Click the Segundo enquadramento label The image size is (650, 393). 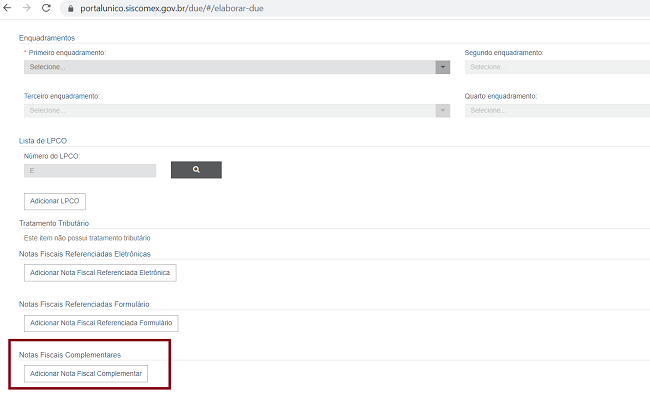504,53
